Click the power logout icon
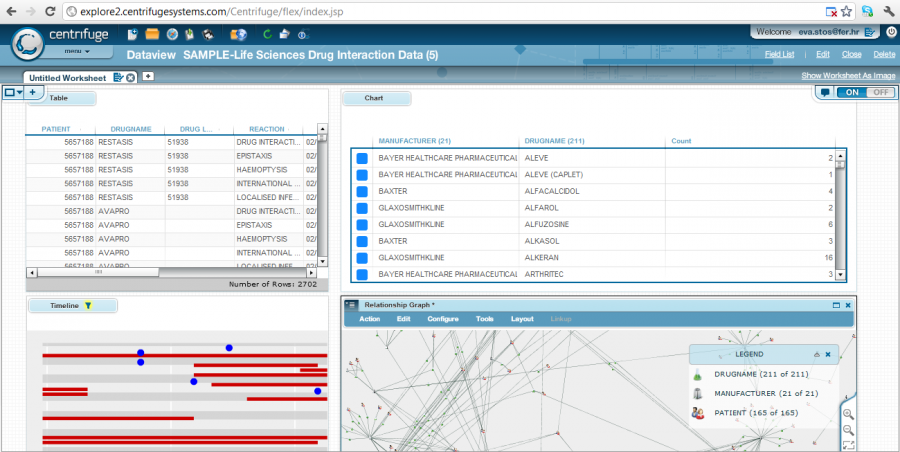The height and width of the screenshot is (452, 900). (x=302, y=35)
